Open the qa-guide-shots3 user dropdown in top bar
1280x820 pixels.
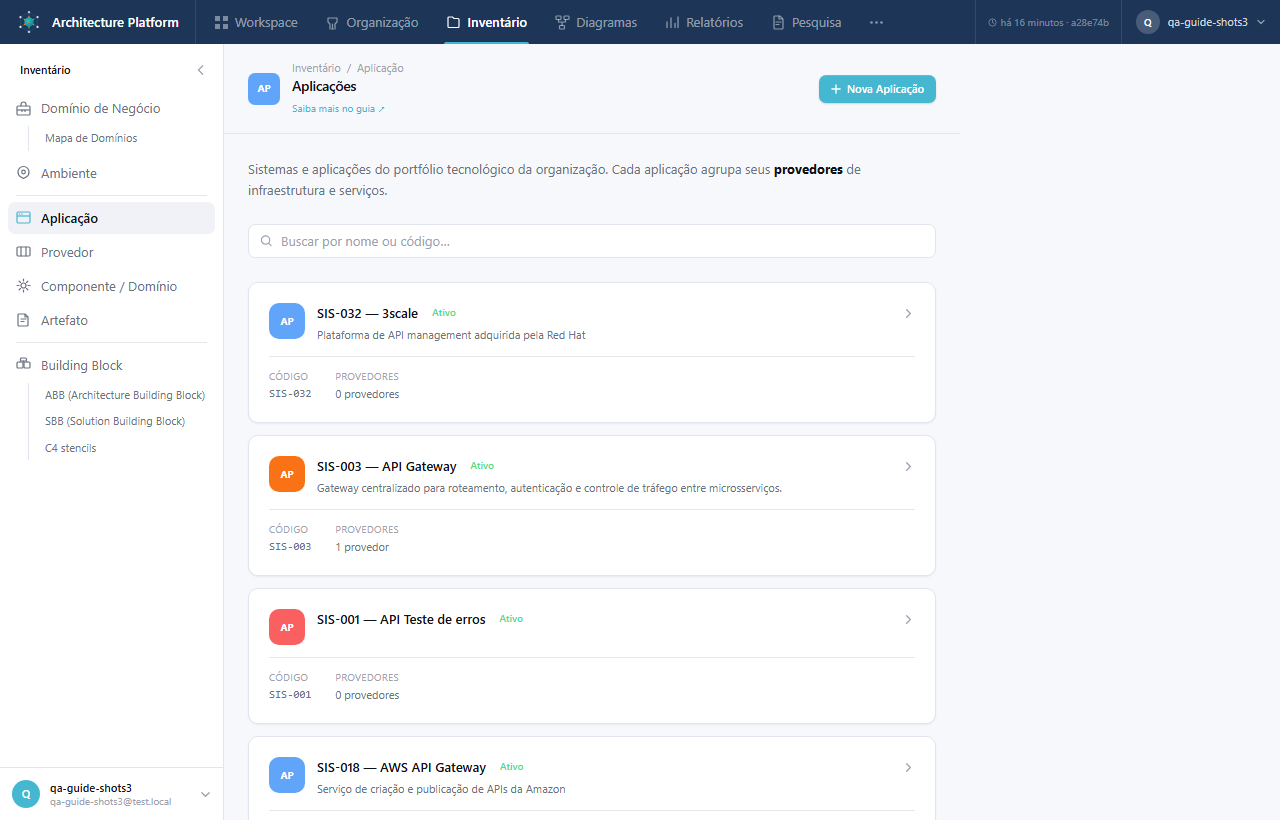1199,22
